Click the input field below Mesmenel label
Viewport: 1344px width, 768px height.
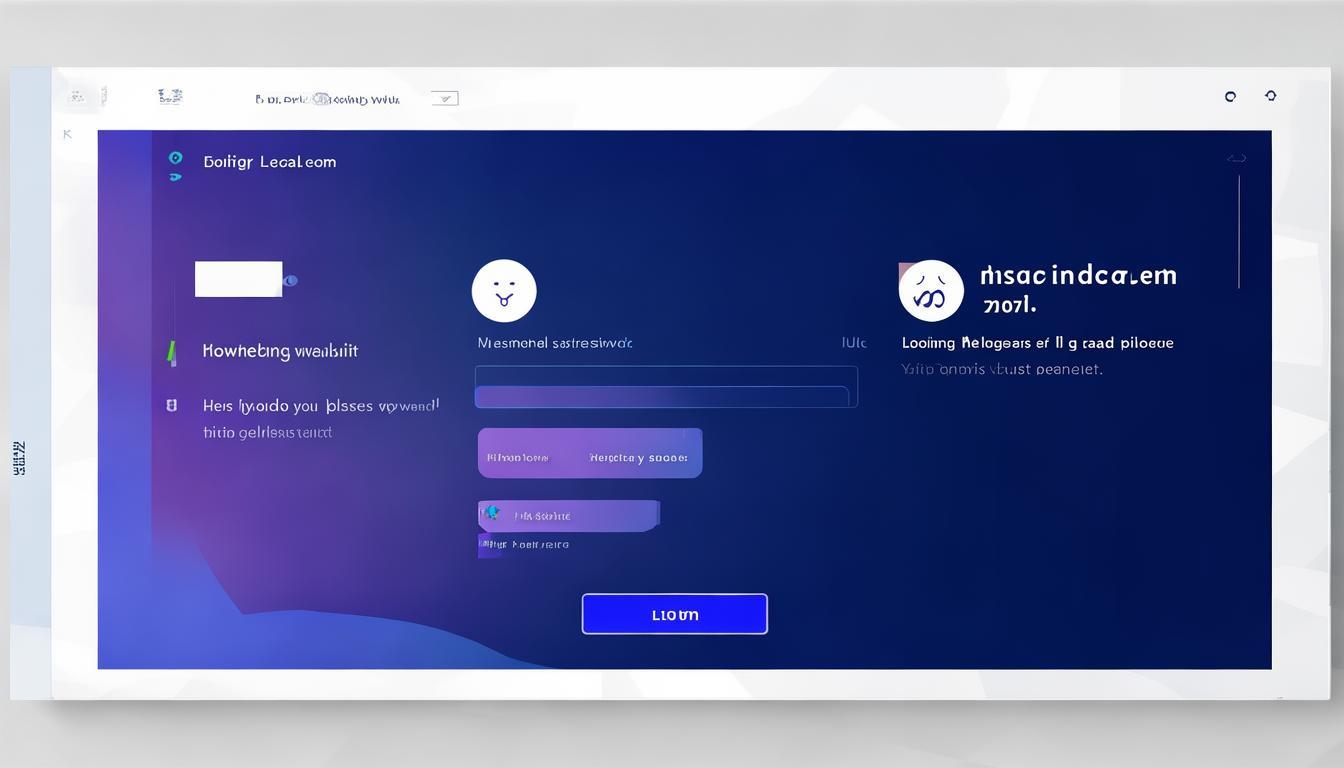pos(666,386)
